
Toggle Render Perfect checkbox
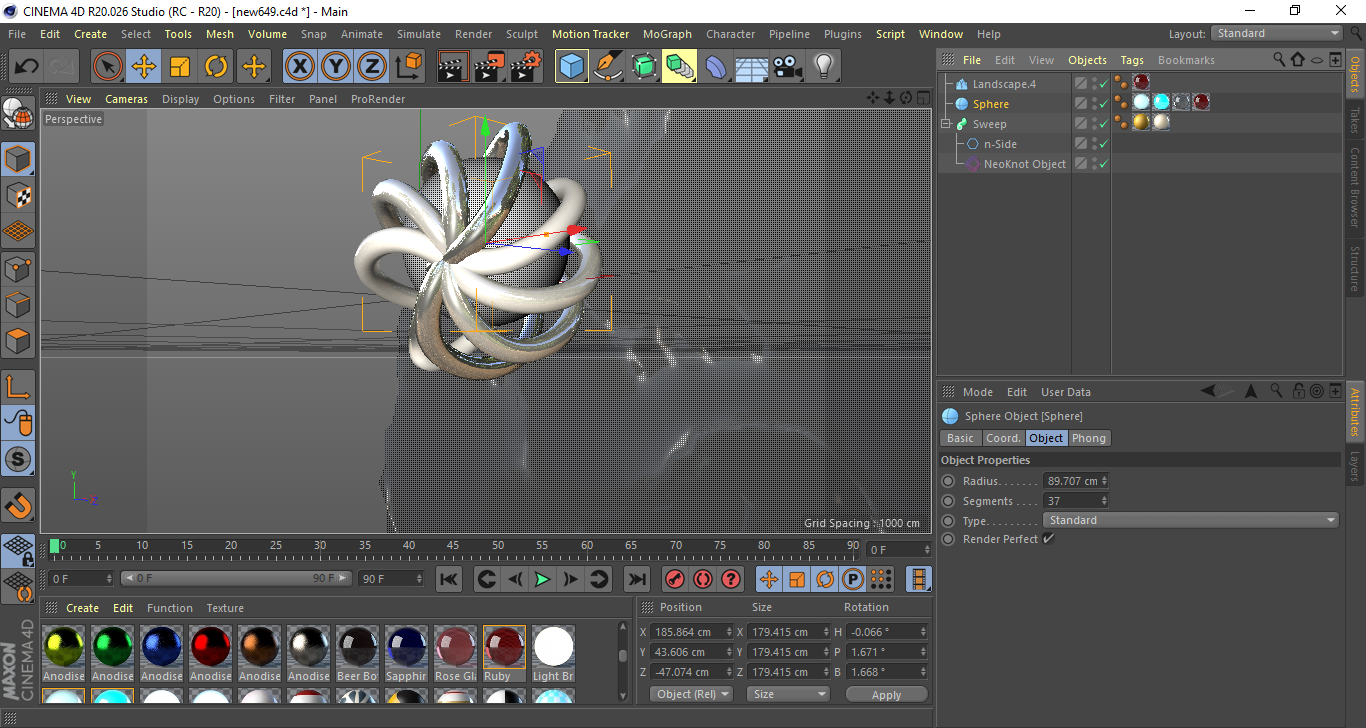pyautogui.click(x=1048, y=539)
